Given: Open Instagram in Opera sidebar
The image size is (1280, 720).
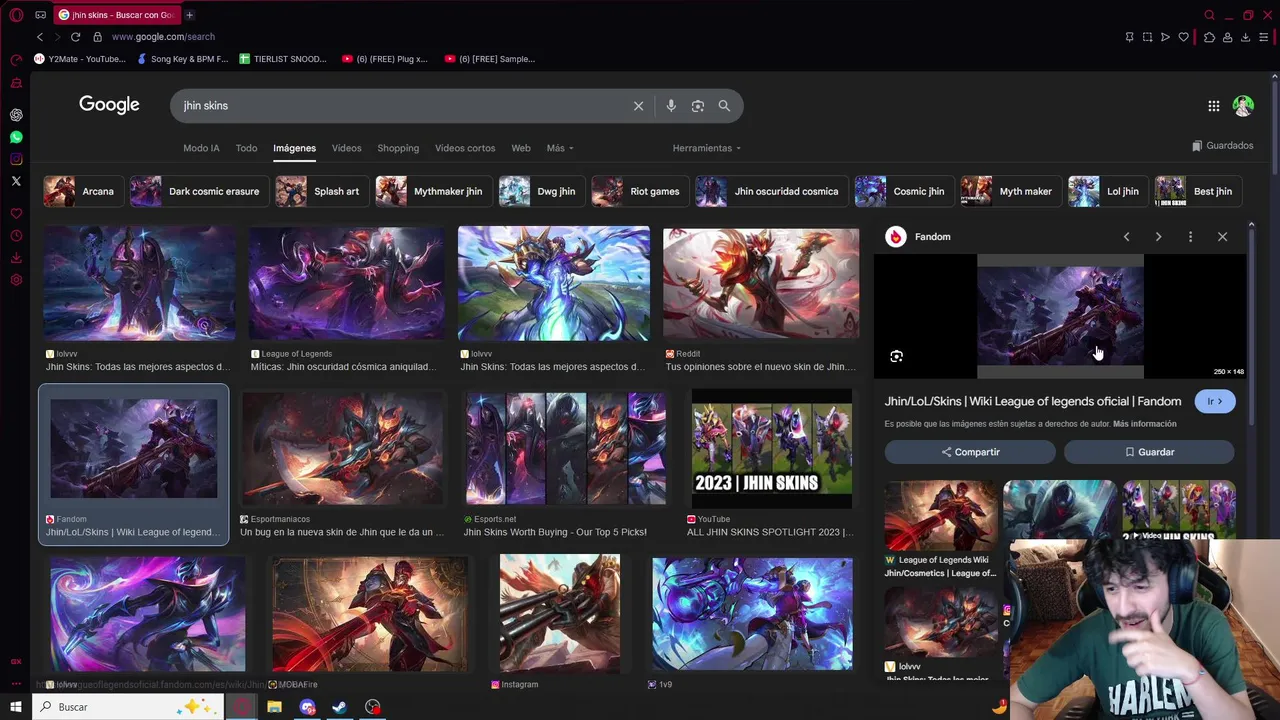Looking at the screenshot, I should 16,159.
